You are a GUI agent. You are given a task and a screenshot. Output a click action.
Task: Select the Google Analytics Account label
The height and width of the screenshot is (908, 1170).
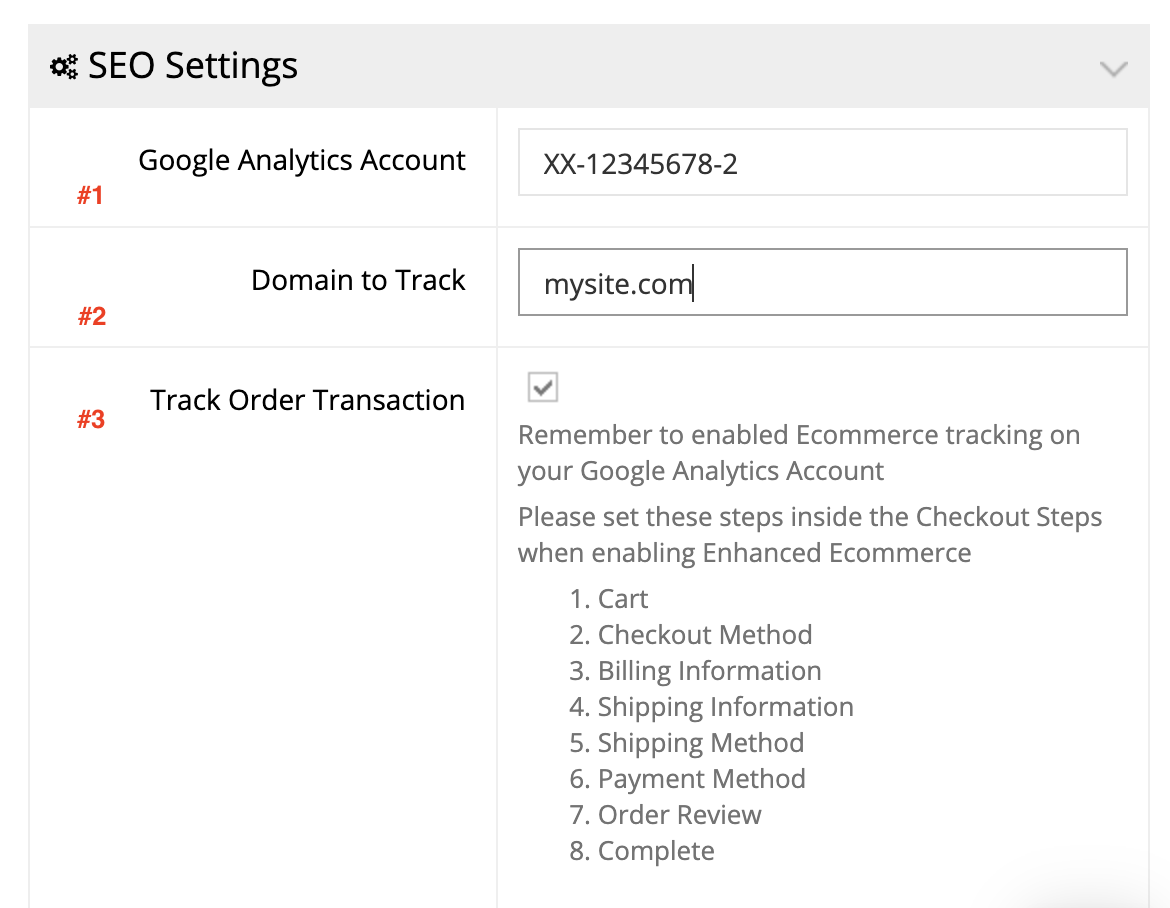(302, 159)
